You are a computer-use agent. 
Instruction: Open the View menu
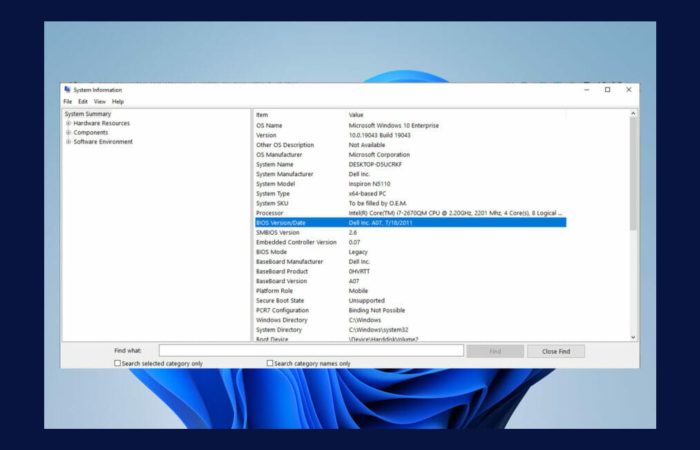(100, 102)
